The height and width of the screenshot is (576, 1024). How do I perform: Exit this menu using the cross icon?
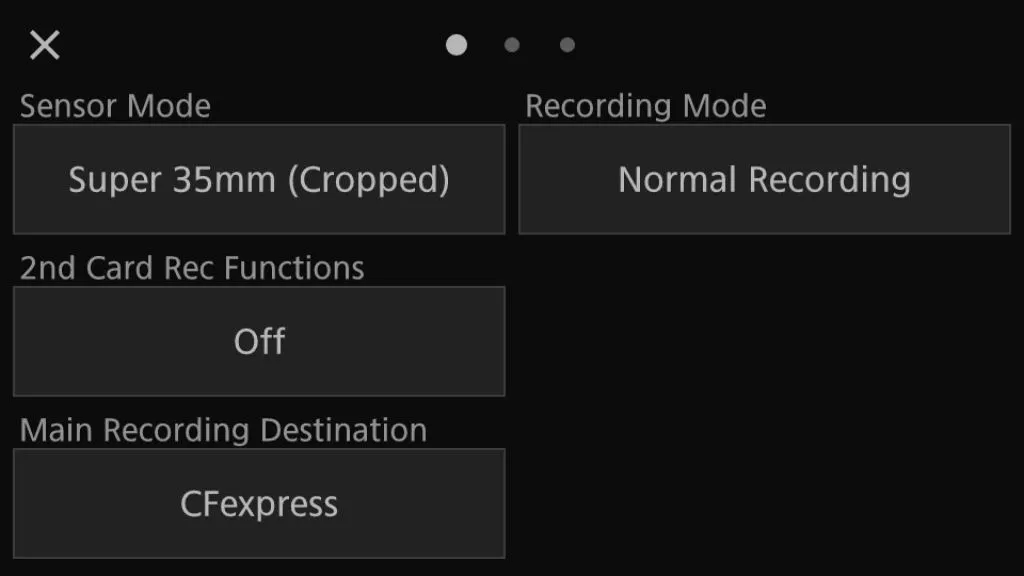[45, 45]
